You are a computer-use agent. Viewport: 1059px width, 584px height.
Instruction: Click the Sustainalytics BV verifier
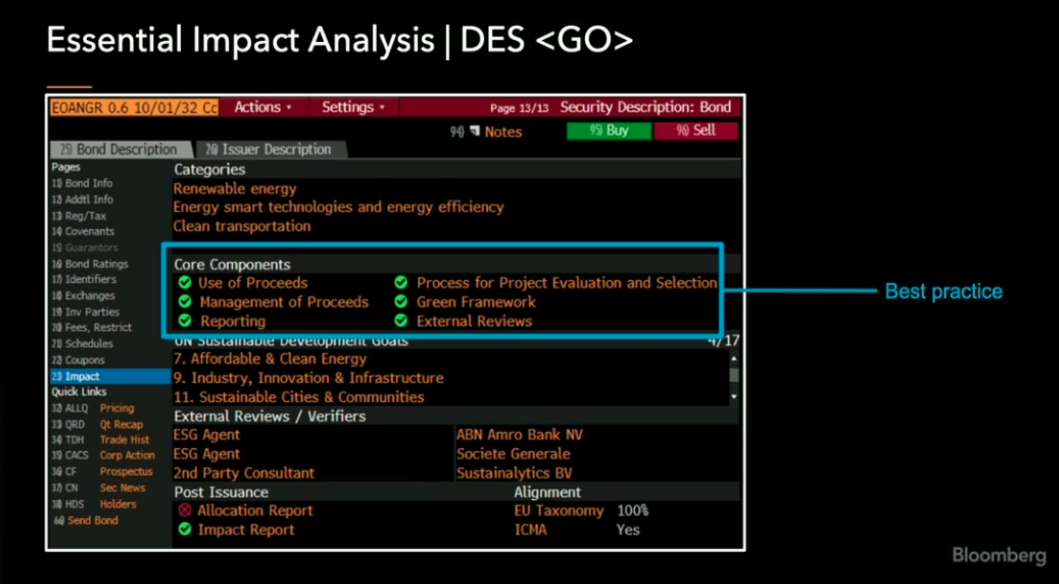click(x=515, y=473)
